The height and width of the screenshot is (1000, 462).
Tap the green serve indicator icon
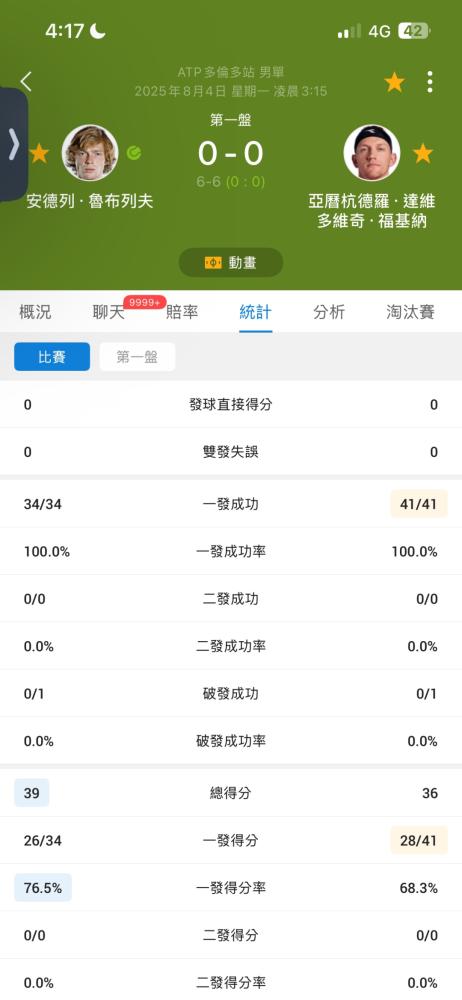point(134,153)
